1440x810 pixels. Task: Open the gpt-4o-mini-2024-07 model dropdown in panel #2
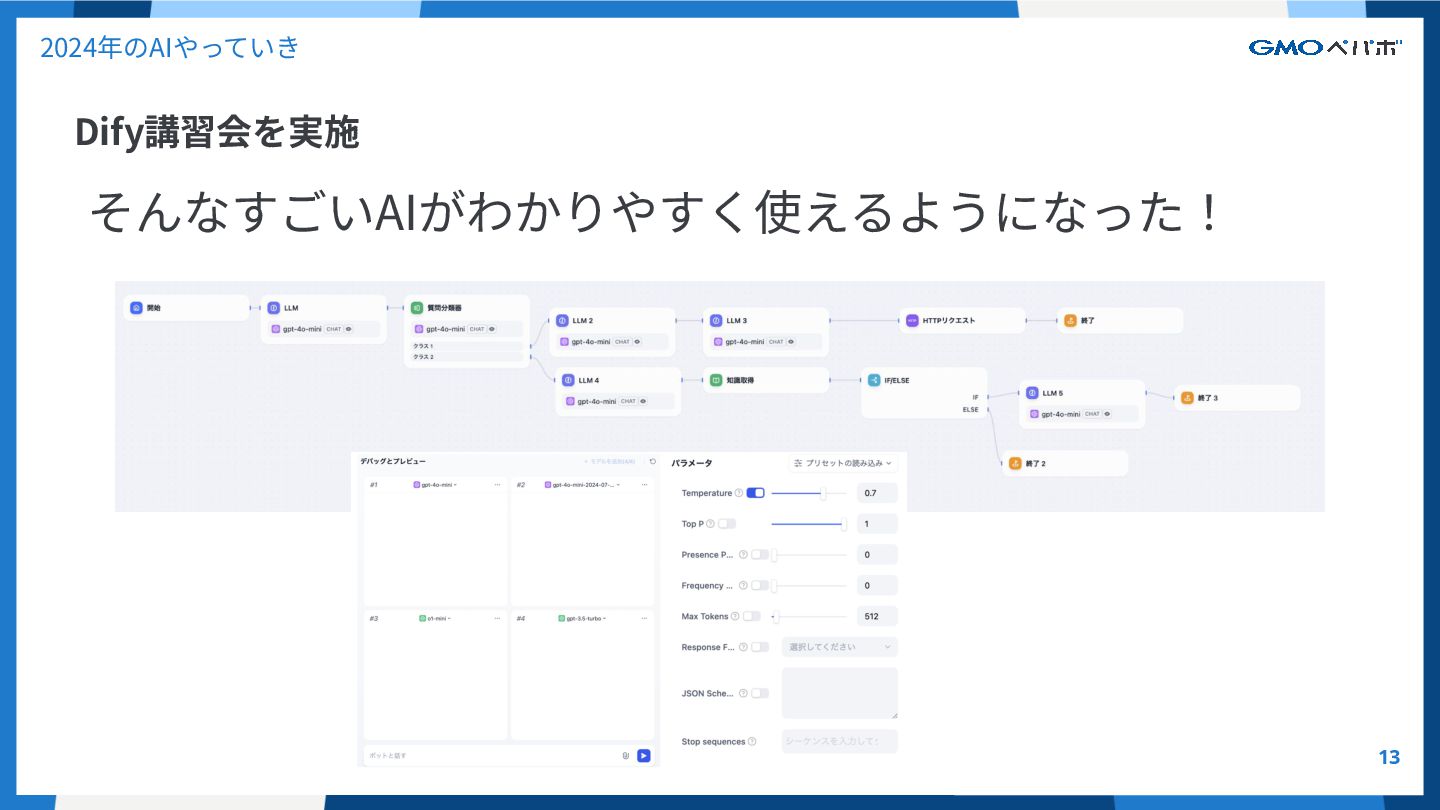[582, 484]
